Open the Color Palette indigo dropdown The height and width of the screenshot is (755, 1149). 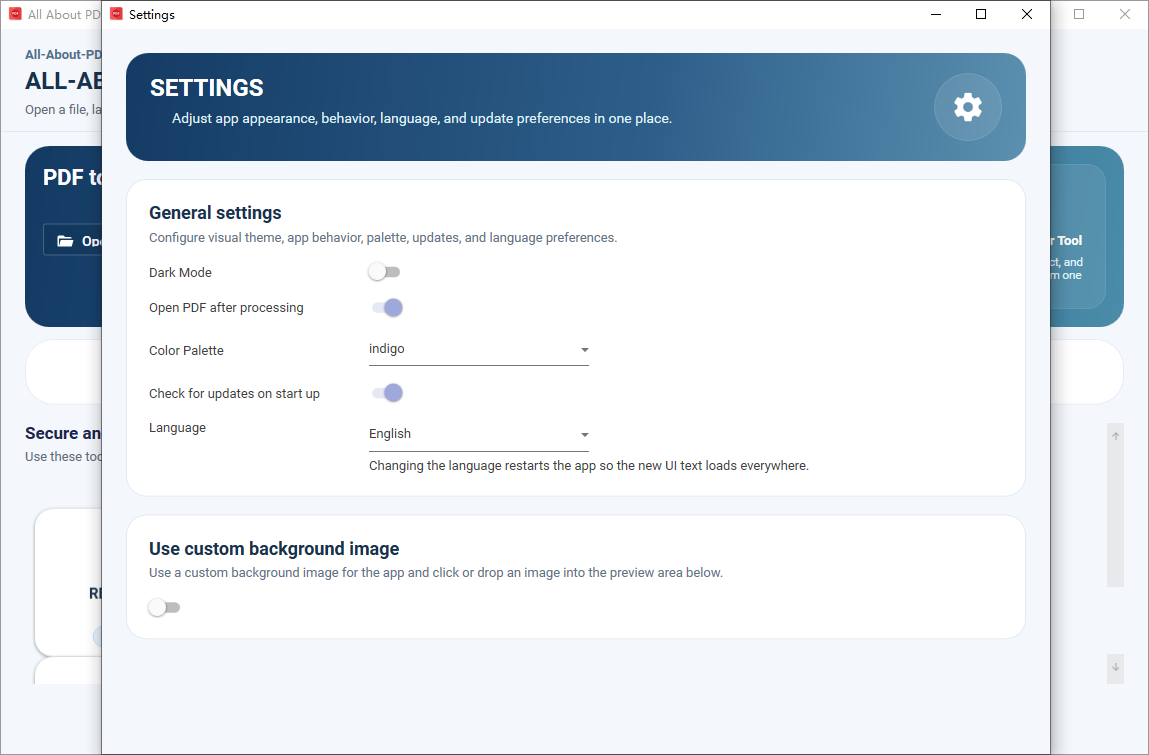tap(479, 350)
